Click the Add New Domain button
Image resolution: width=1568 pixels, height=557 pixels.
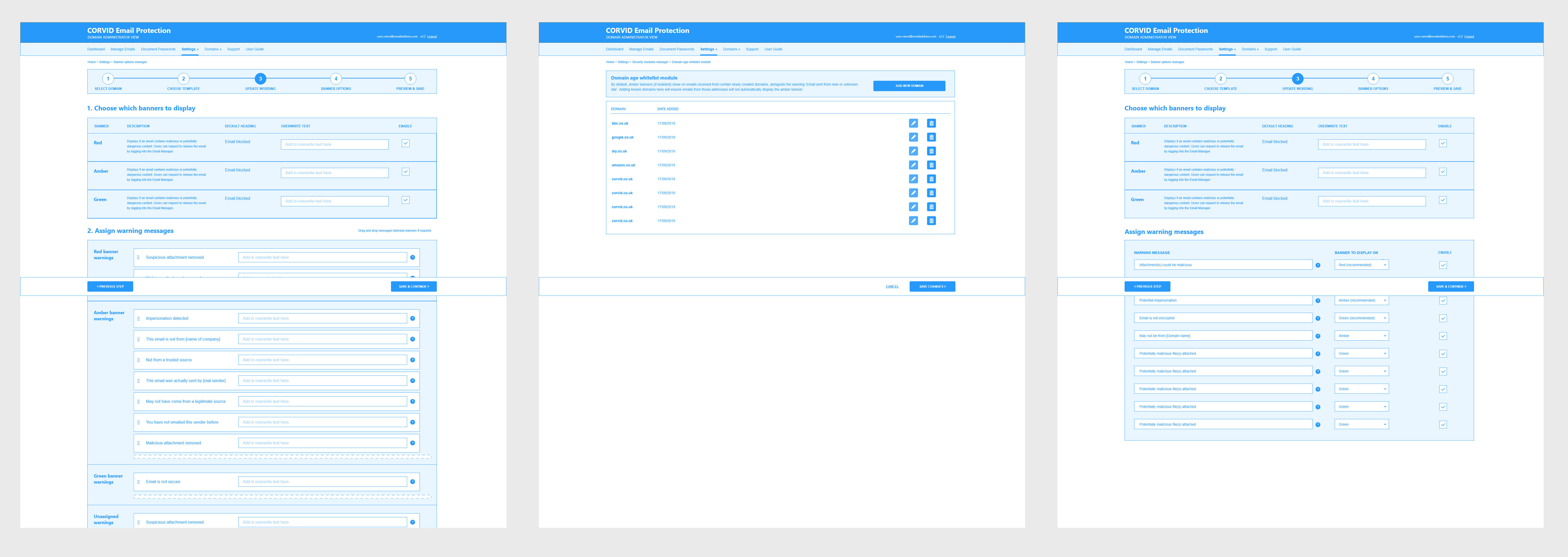909,86
